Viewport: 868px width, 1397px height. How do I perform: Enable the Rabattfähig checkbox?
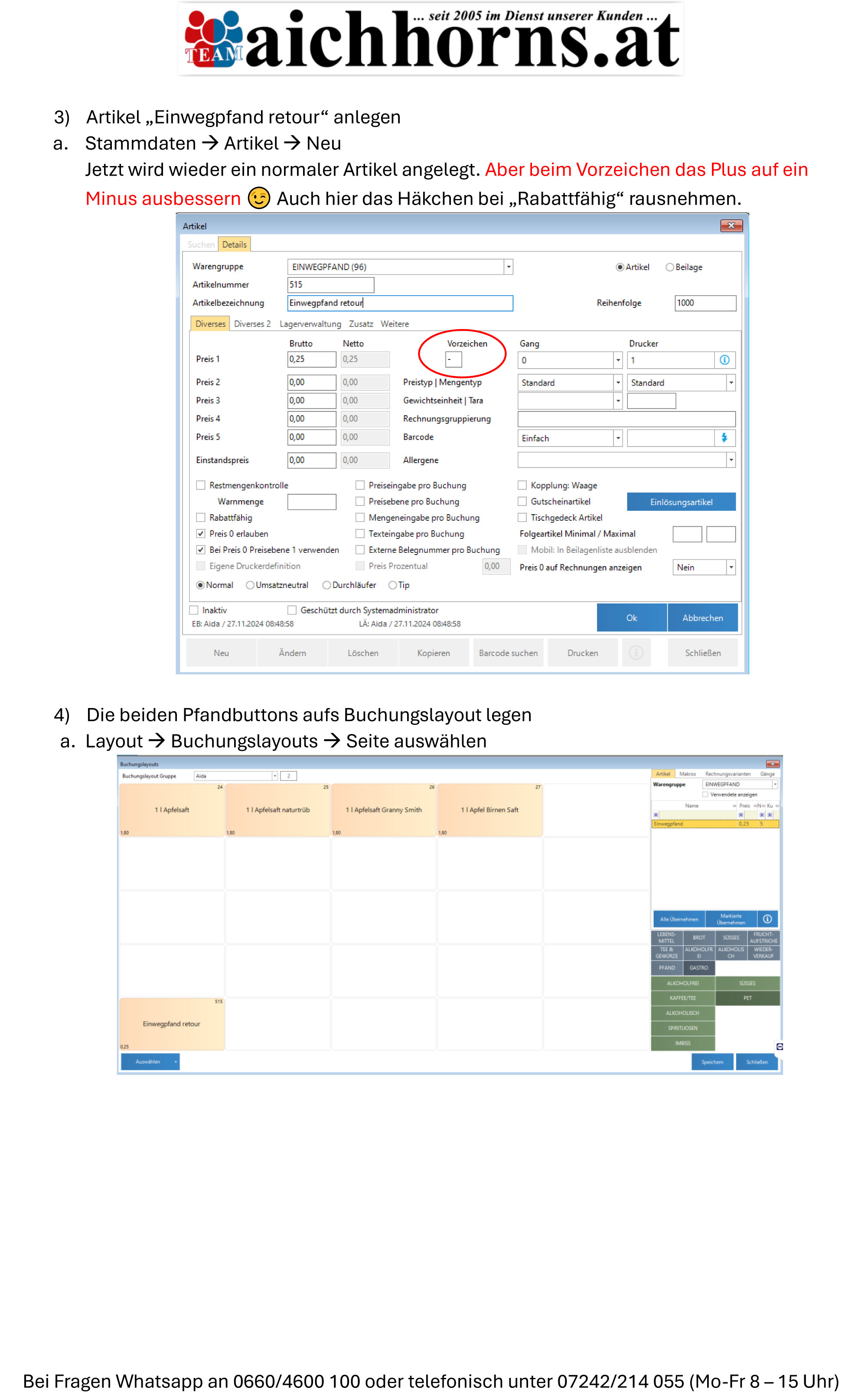[x=201, y=518]
